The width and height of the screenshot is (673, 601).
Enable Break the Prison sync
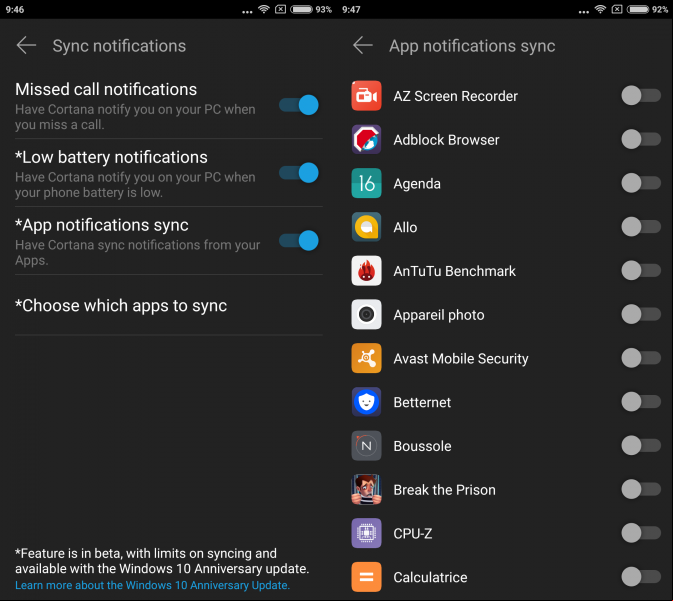point(641,490)
